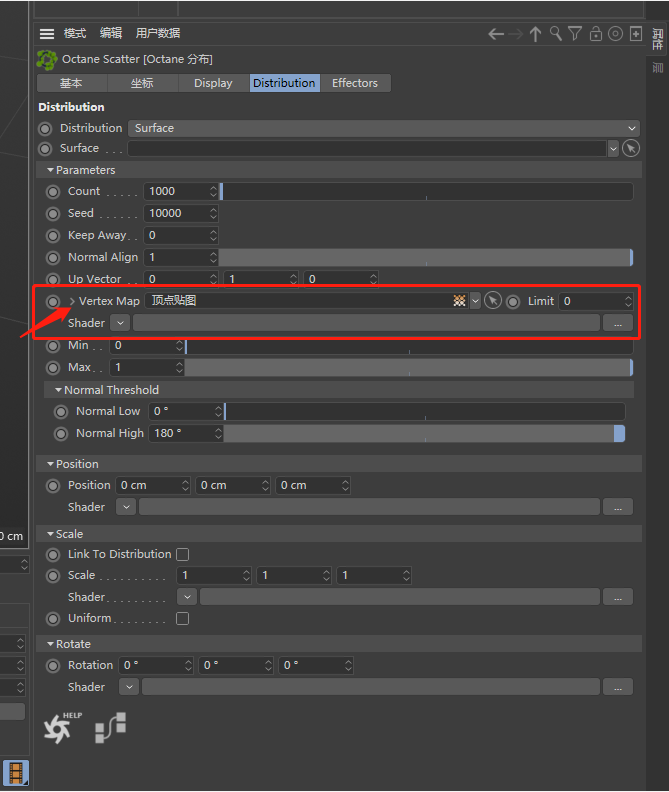Collapse the Position section
Viewport: 669px width, 792px height.
[x=51, y=464]
